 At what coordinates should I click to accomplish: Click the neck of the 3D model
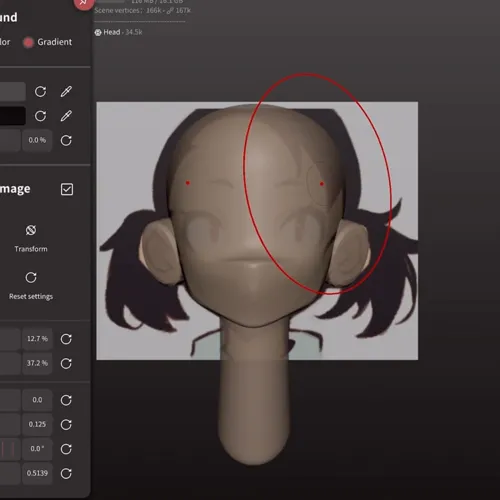[x=253, y=393]
